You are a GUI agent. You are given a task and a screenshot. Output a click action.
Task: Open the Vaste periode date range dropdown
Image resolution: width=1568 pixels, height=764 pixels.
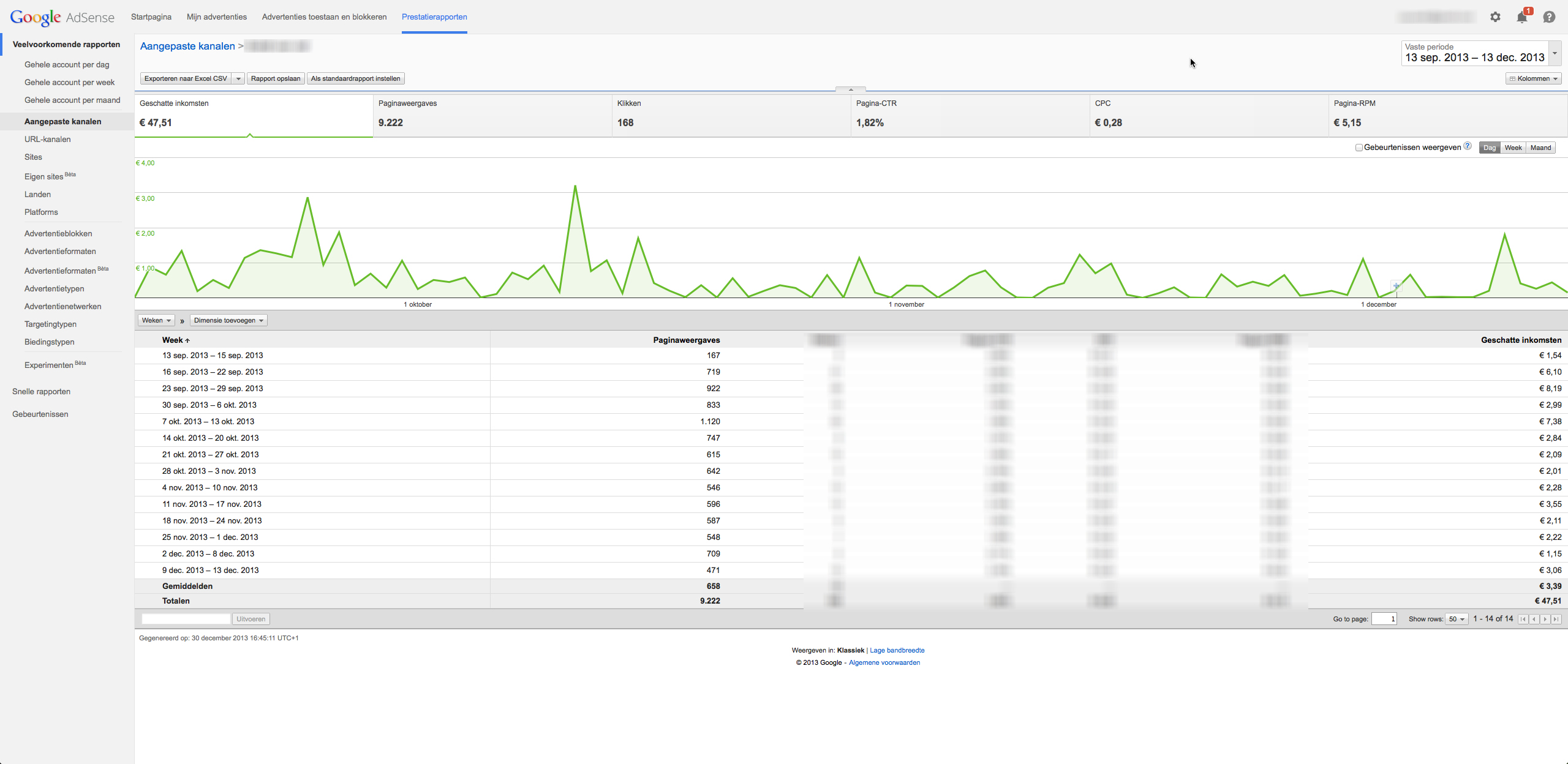[1555, 53]
